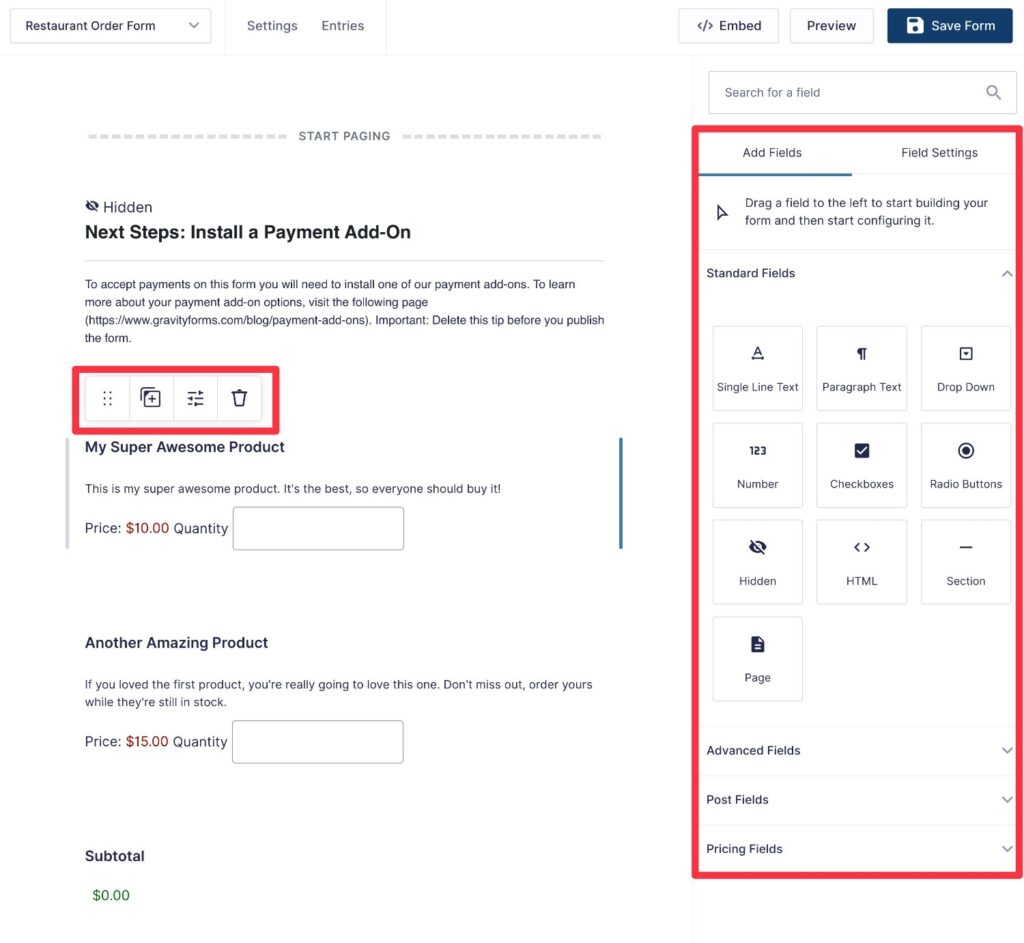This screenshot has height=943, width=1024.
Task: Switch to the Field Settings tab
Action: point(938,152)
